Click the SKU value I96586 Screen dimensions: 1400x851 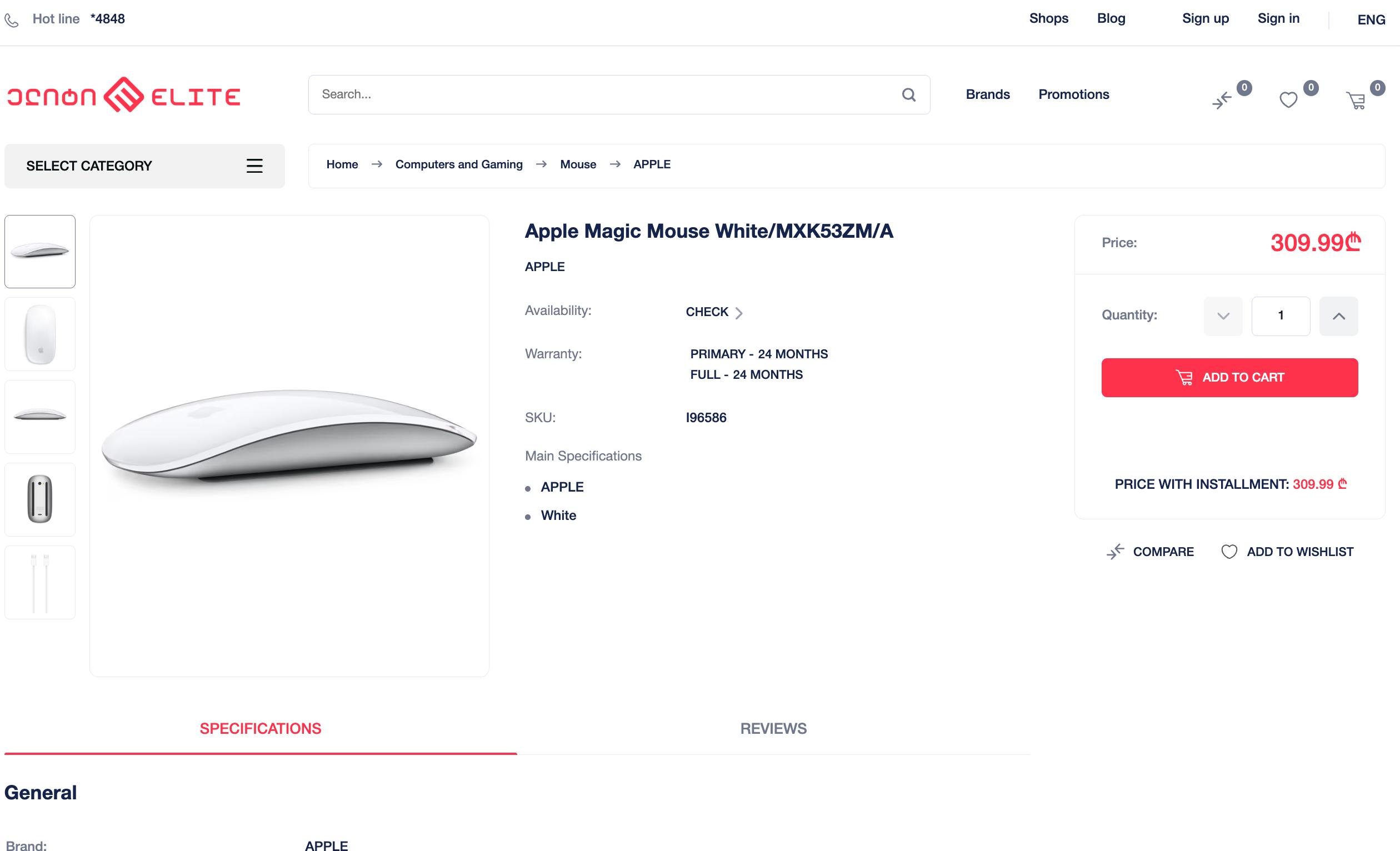(706, 418)
